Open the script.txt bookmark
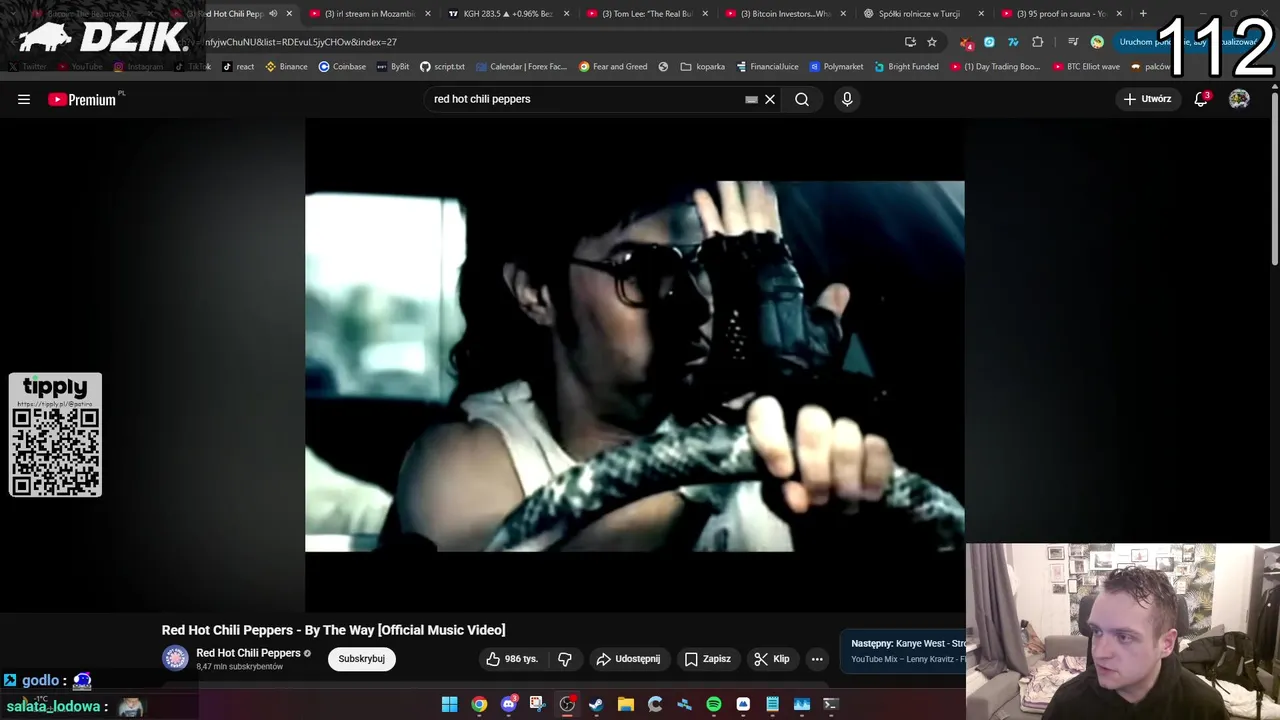1280x720 pixels. coord(442,67)
